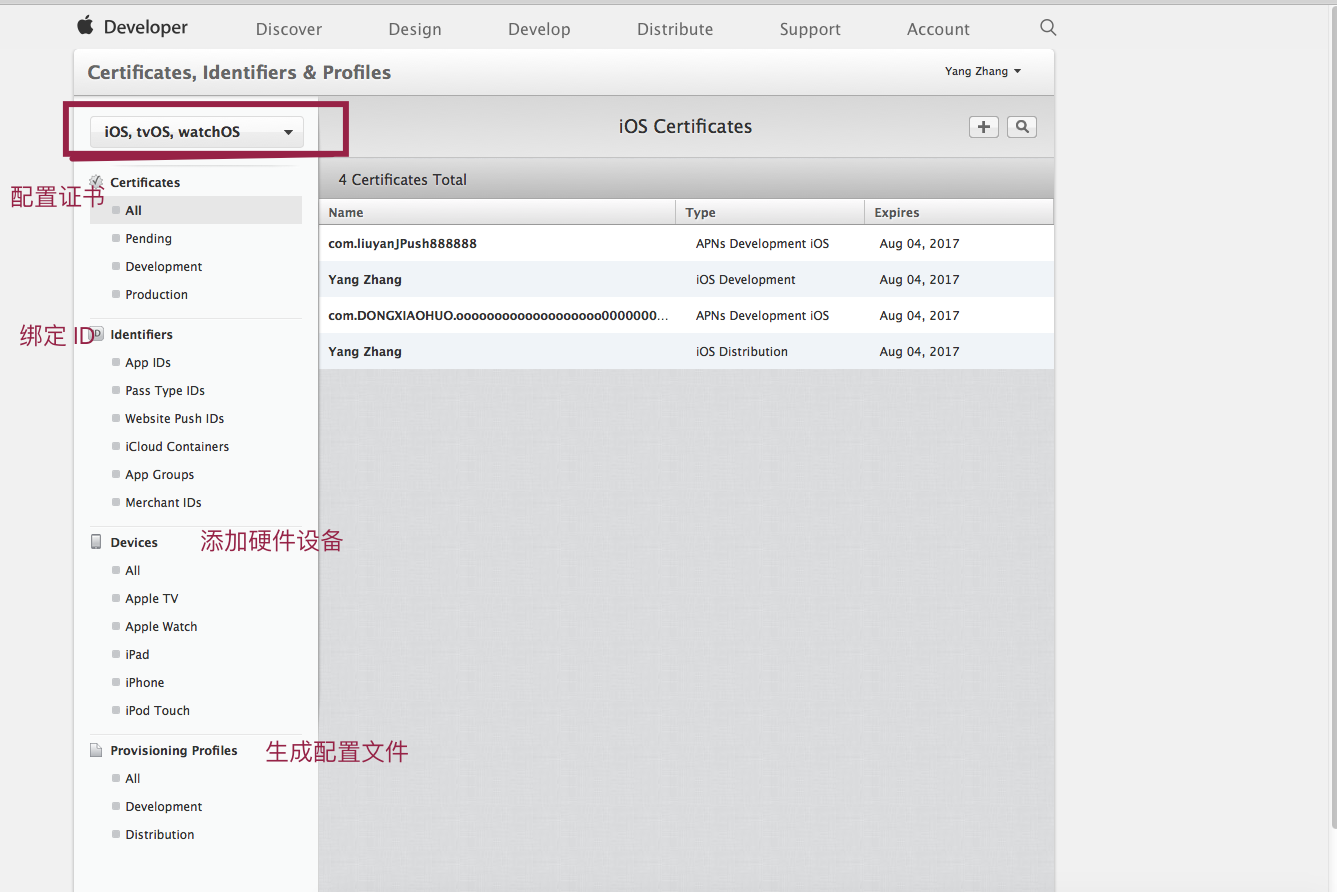Select iPad devices

(137, 654)
